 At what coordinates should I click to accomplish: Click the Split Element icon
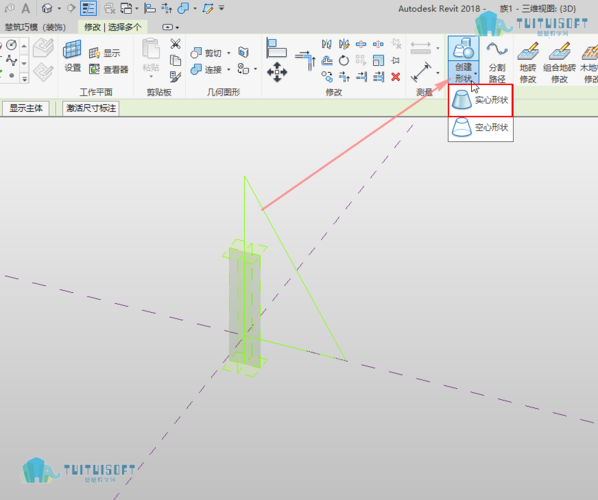(361, 44)
